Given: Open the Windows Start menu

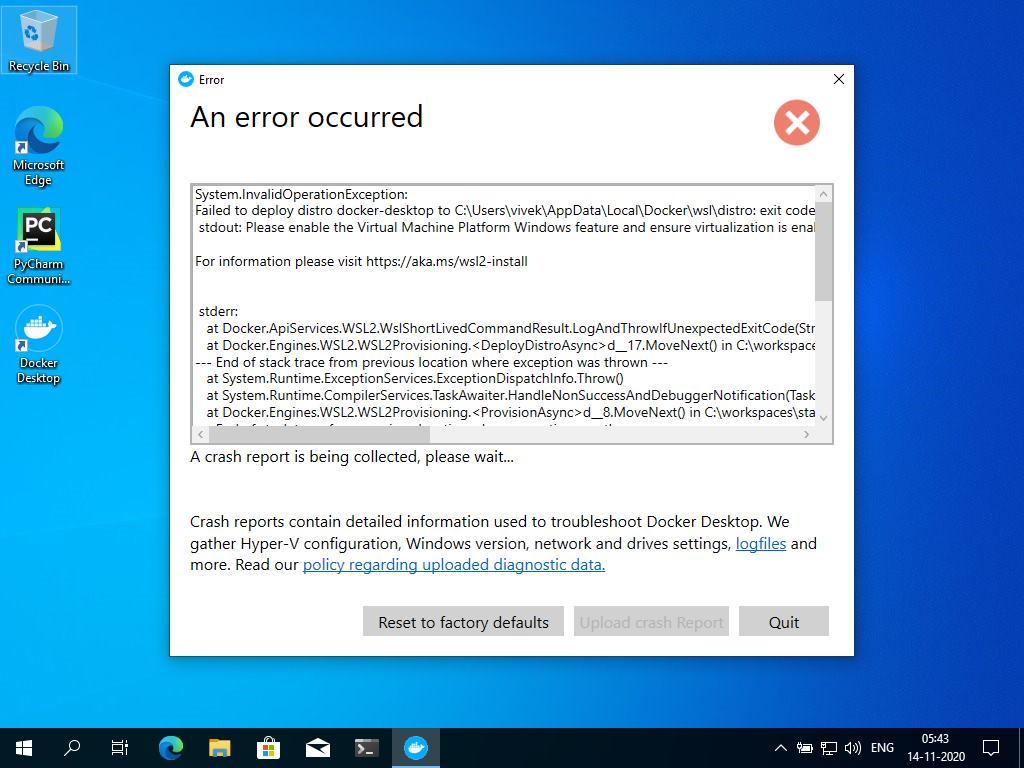Looking at the screenshot, I should 24,748.
